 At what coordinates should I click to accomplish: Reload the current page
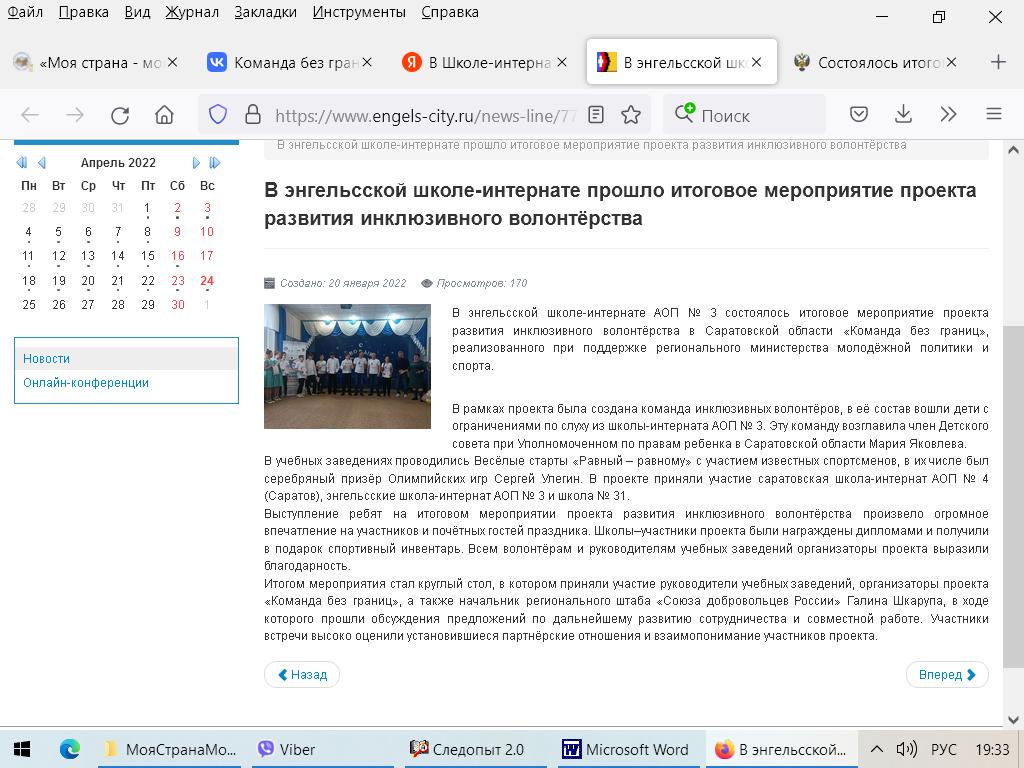[x=120, y=116]
